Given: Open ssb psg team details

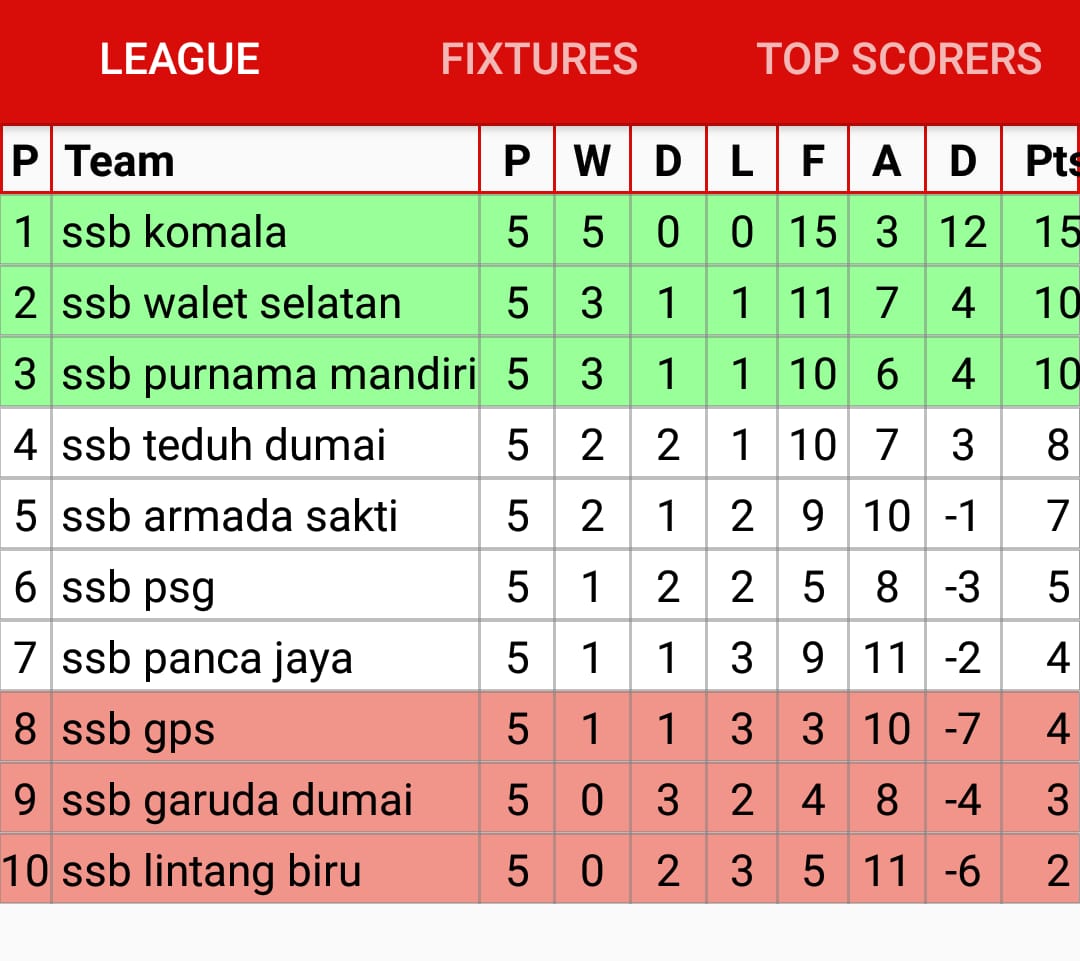Looking at the screenshot, I should pyautogui.click(x=139, y=587).
